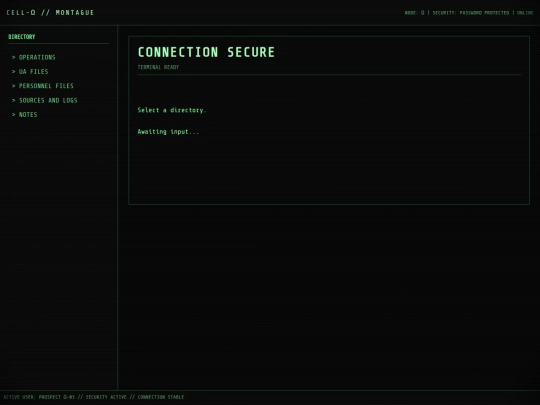Click SECURITY: PASSWORD PROTECTED status text
Screen dimensions: 540x405
[x=471, y=13]
